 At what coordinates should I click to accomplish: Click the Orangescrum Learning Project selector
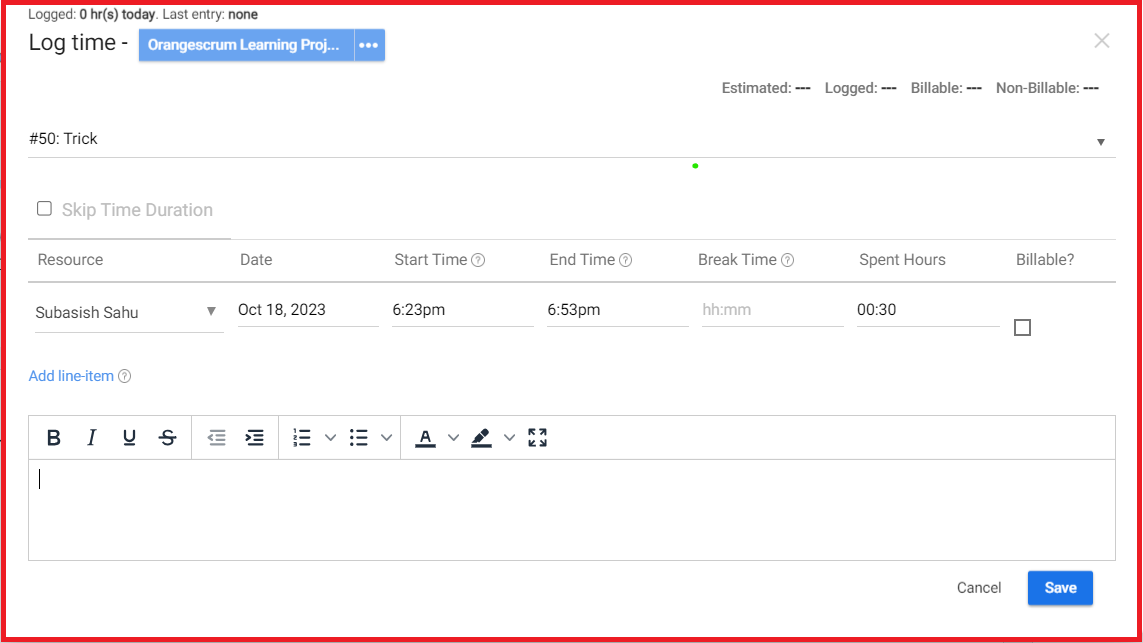(x=246, y=45)
